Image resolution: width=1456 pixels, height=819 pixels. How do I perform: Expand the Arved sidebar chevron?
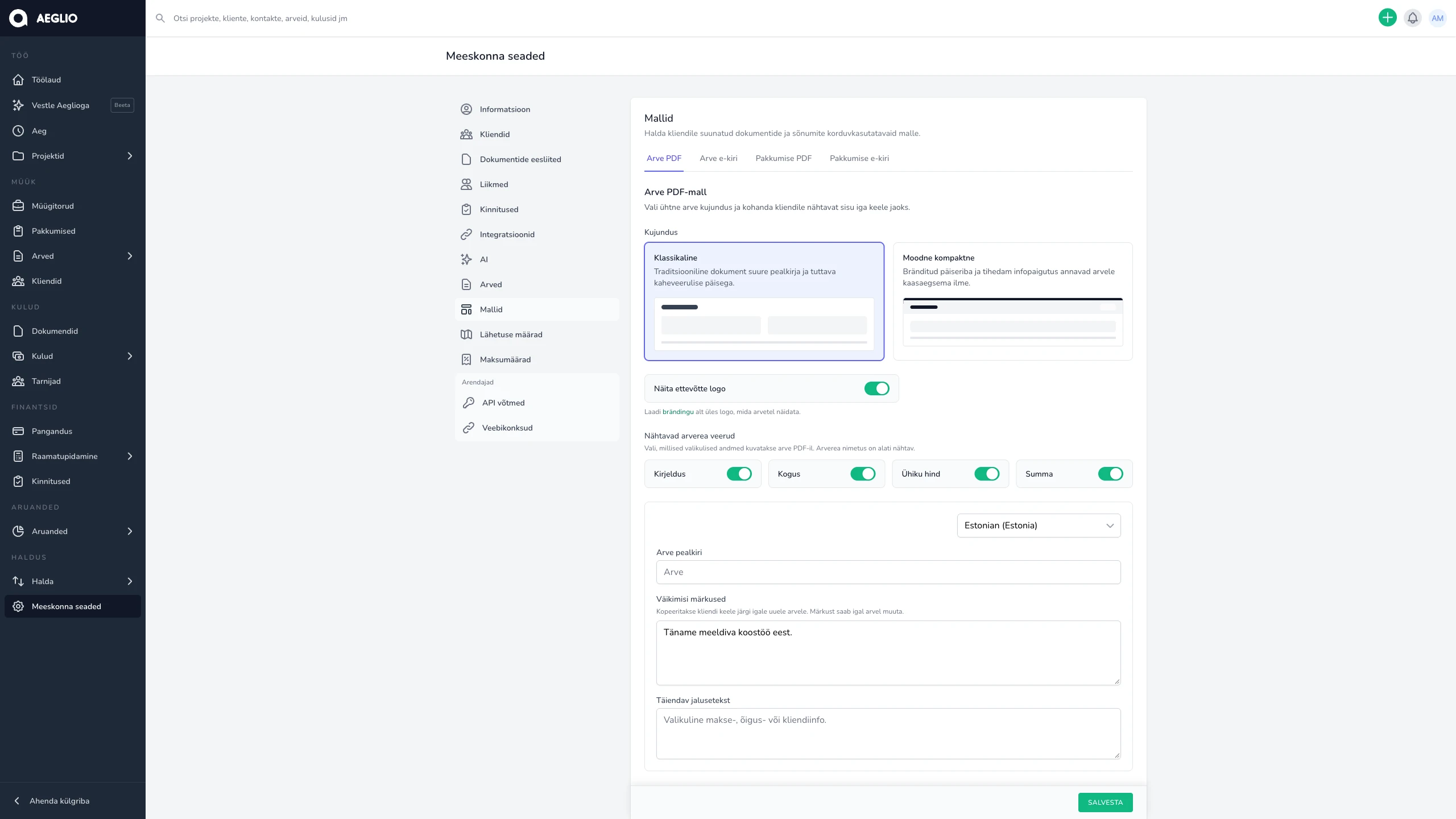coord(130,256)
